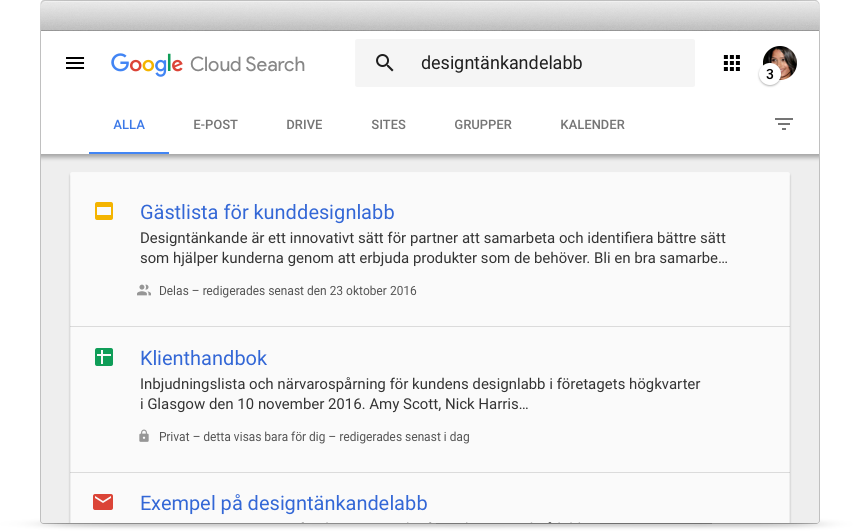The height and width of the screenshot is (532, 860).
Task: Click the yellow Slides file icon
Action: click(x=104, y=211)
